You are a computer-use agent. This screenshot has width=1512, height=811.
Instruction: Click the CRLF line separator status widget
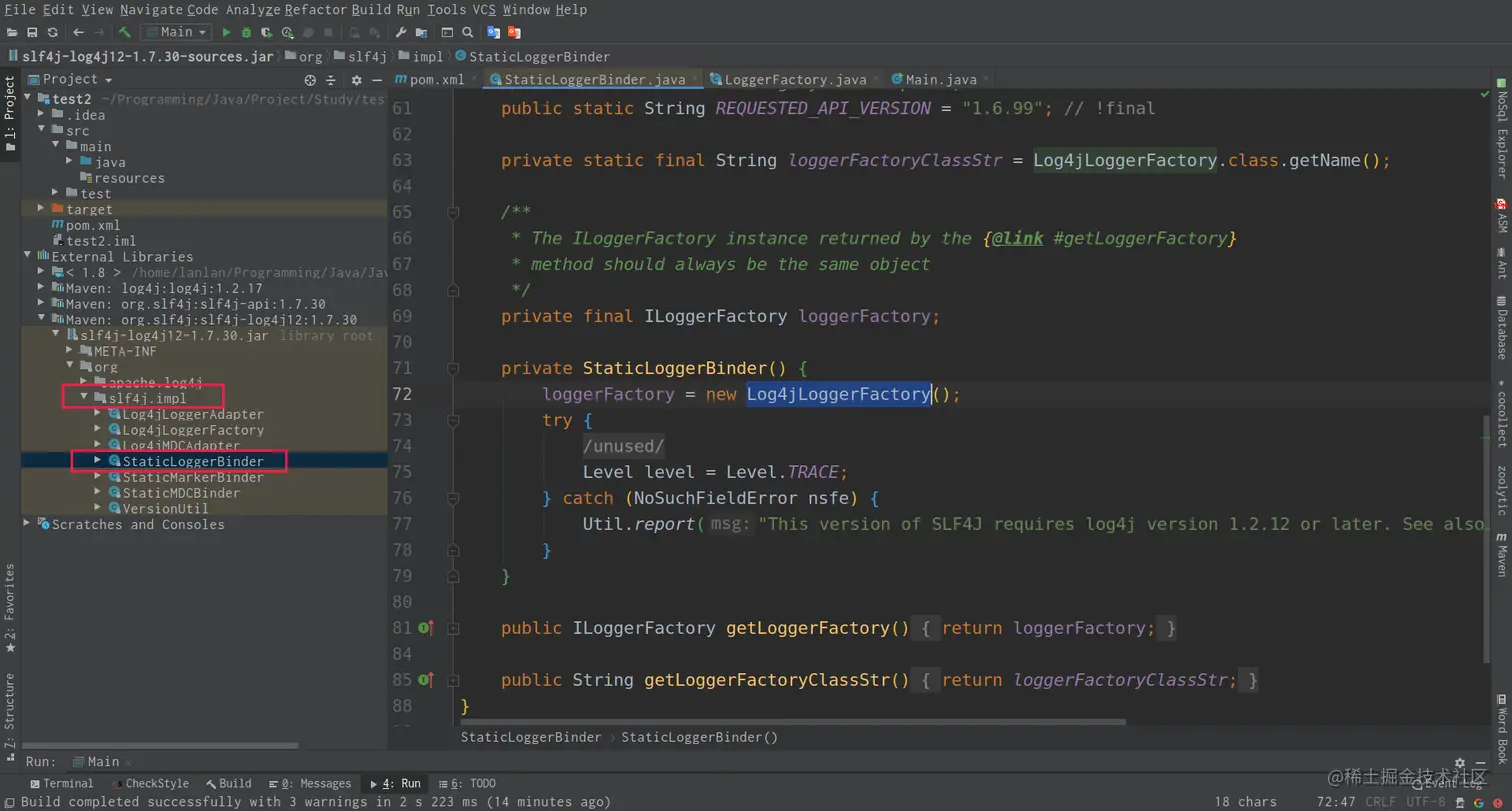click(x=1381, y=802)
